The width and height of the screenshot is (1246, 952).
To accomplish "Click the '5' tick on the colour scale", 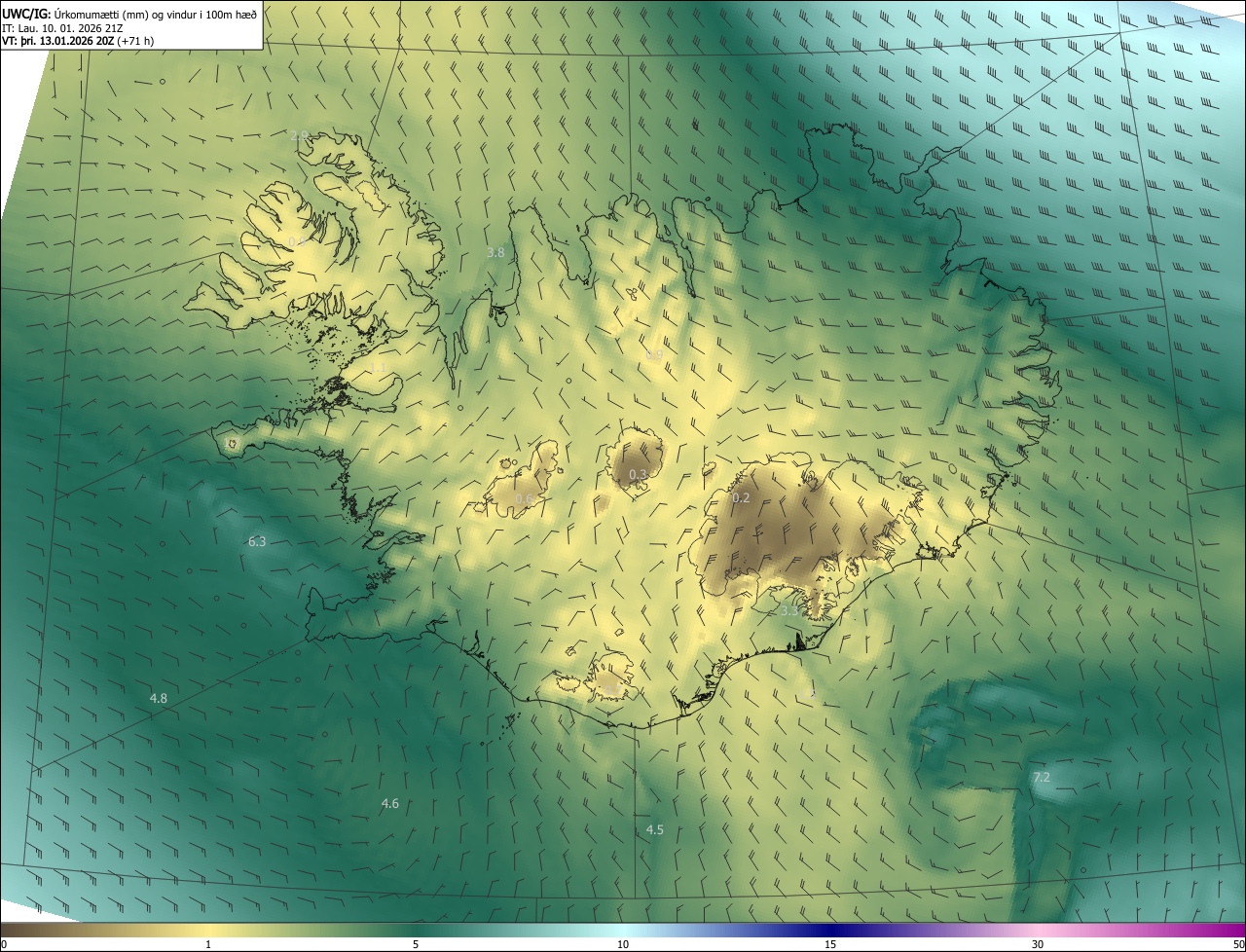I will pyautogui.click(x=416, y=944).
